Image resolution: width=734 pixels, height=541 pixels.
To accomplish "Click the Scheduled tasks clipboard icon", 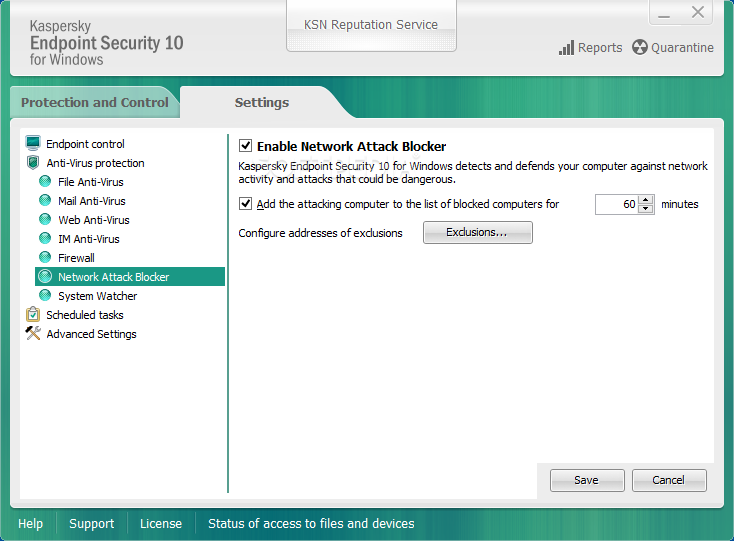I will coord(33,314).
